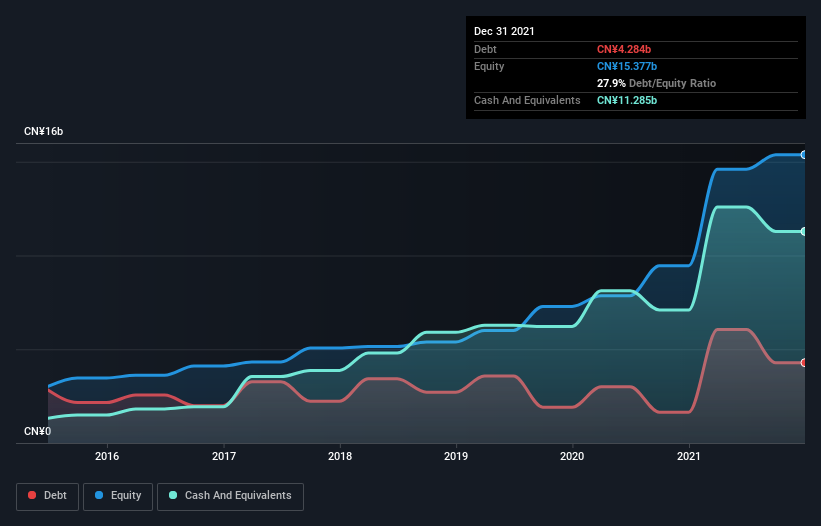Viewport: 821px width, 526px height.
Task: Click the 2020 axis label
Action: [x=572, y=456]
